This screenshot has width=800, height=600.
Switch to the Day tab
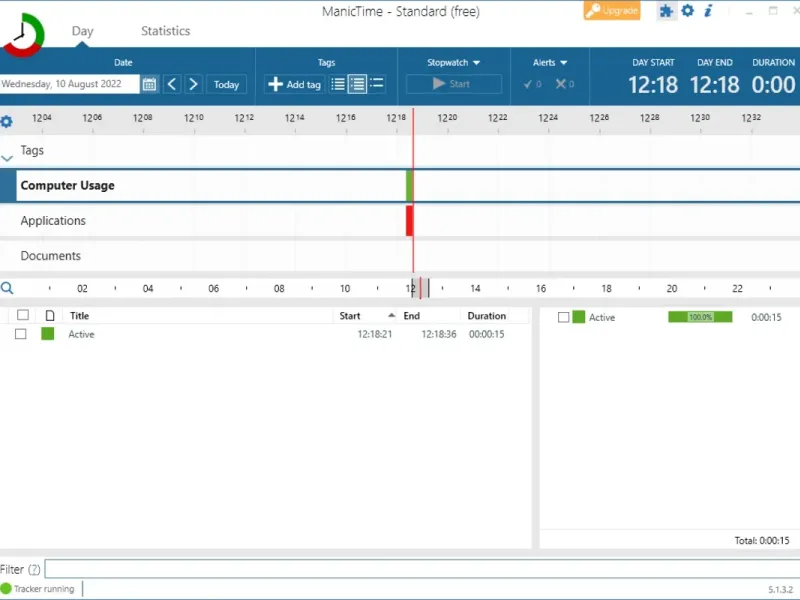(x=82, y=31)
